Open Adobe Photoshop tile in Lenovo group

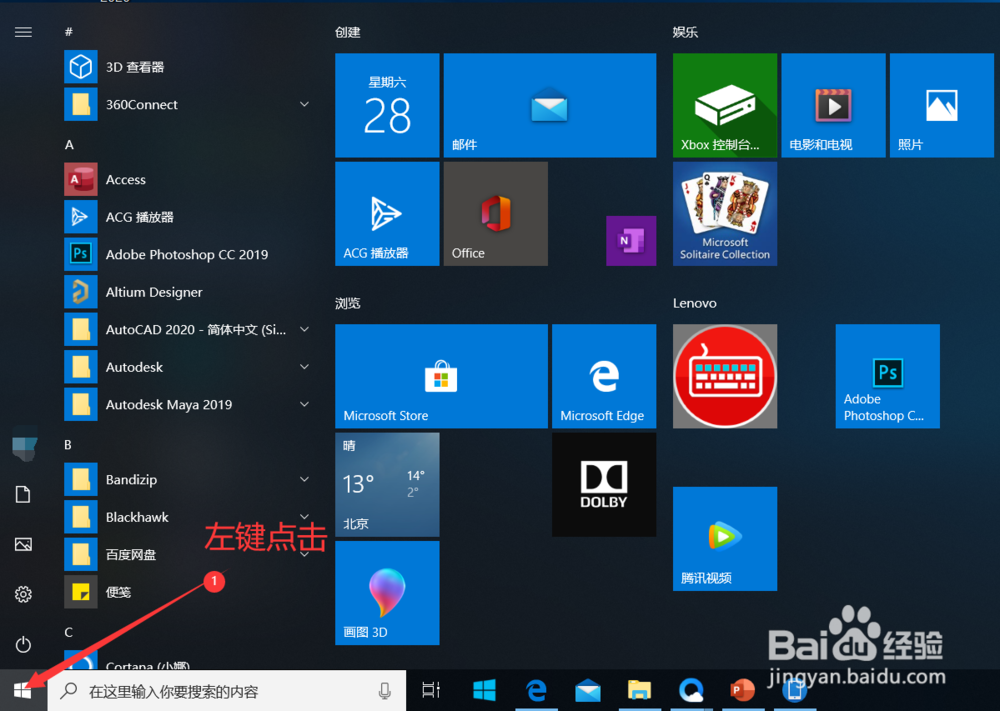(887, 376)
